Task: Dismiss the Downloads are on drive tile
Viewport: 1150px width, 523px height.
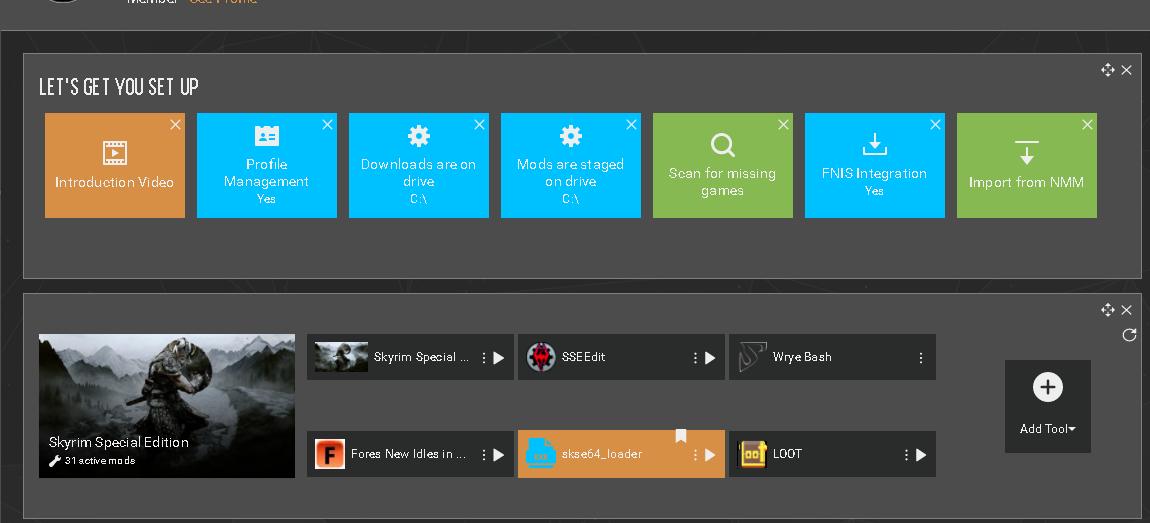Action: [479, 125]
